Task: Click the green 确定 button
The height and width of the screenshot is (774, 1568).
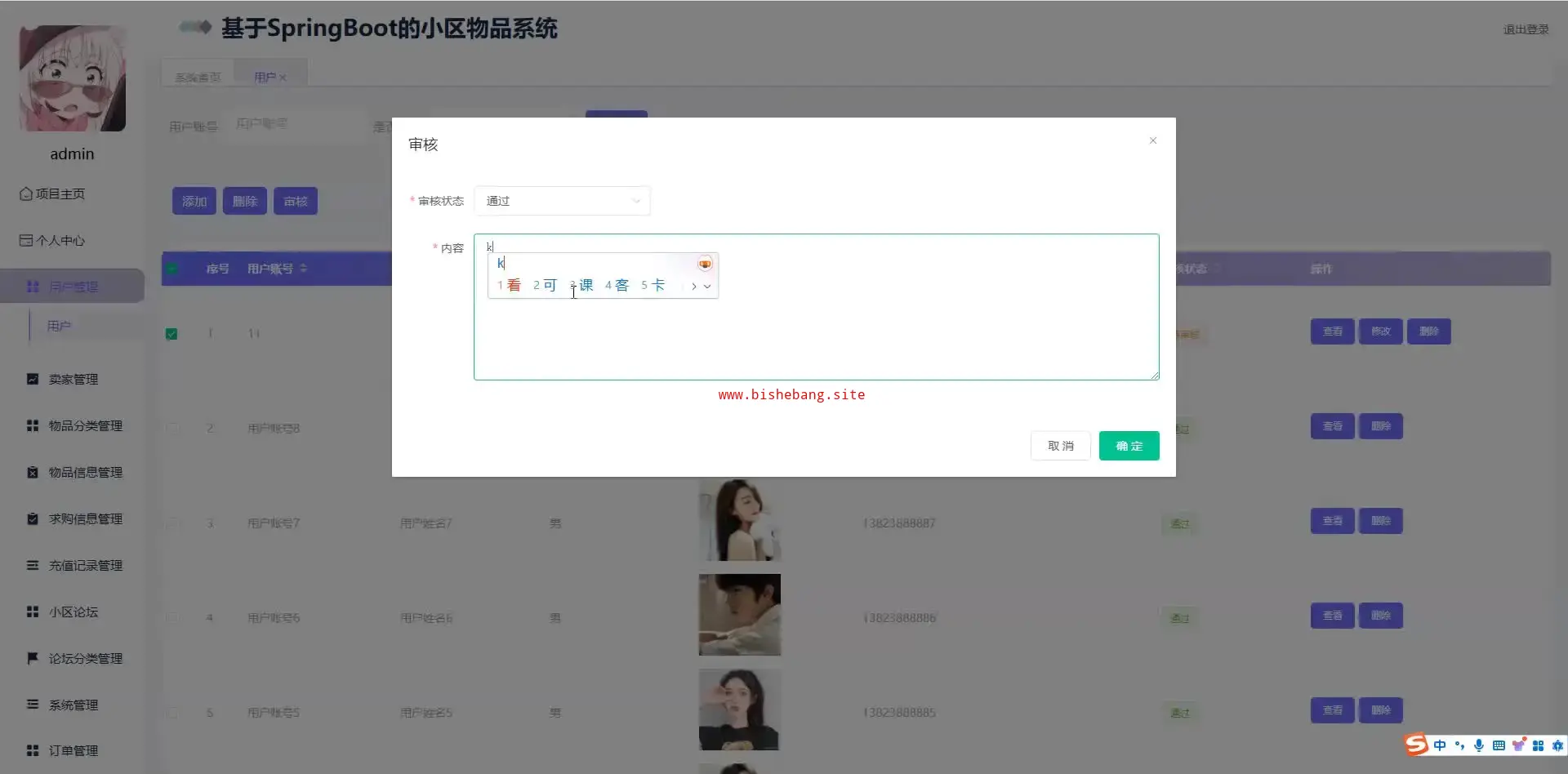Action: [1129, 446]
